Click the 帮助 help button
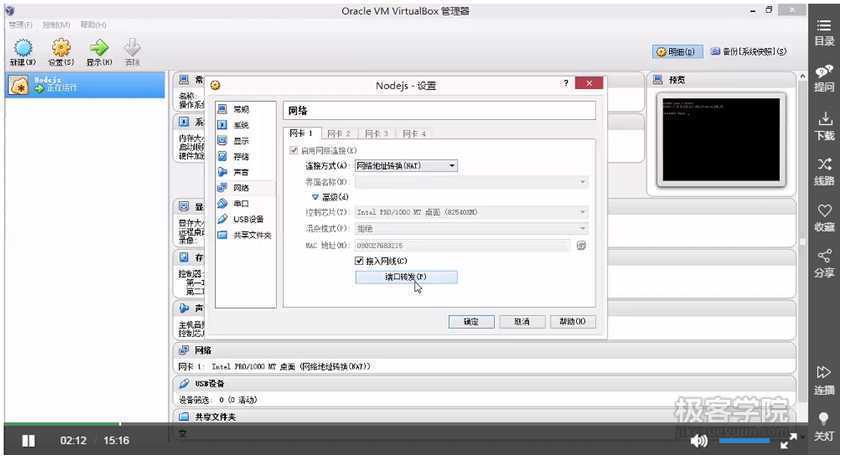 [572, 322]
